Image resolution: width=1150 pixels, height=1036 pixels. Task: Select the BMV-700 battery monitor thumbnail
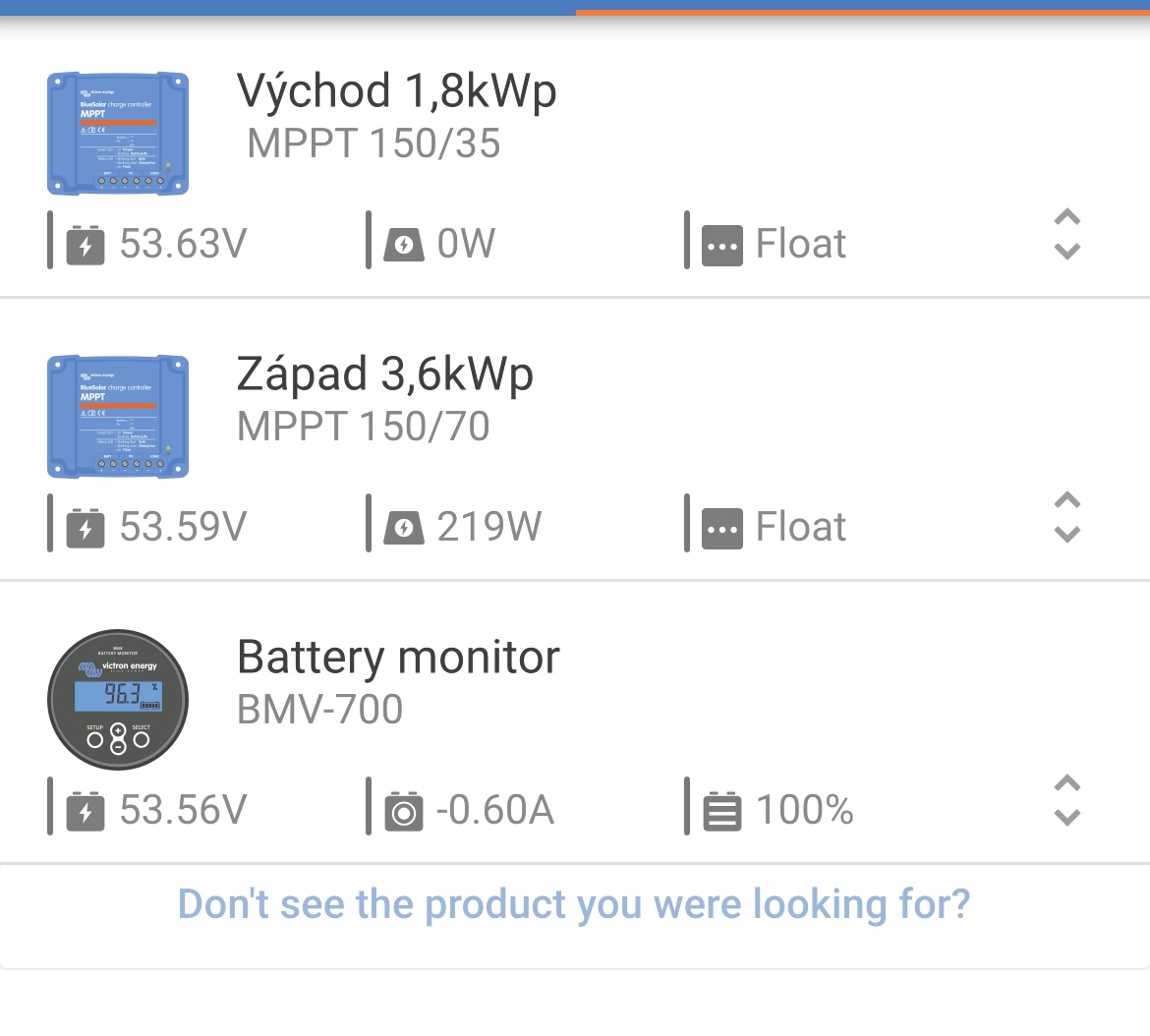pos(118,699)
